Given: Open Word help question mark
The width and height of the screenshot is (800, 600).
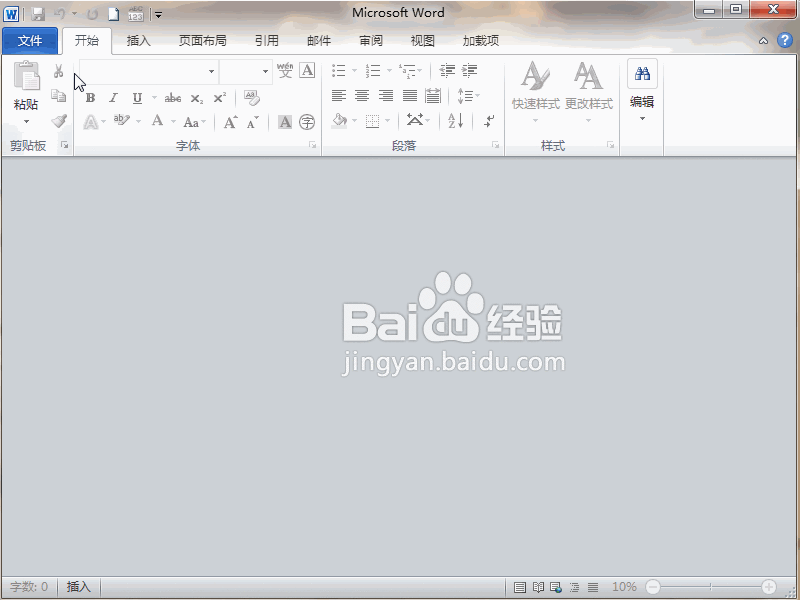Looking at the screenshot, I should (x=785, y=40).
